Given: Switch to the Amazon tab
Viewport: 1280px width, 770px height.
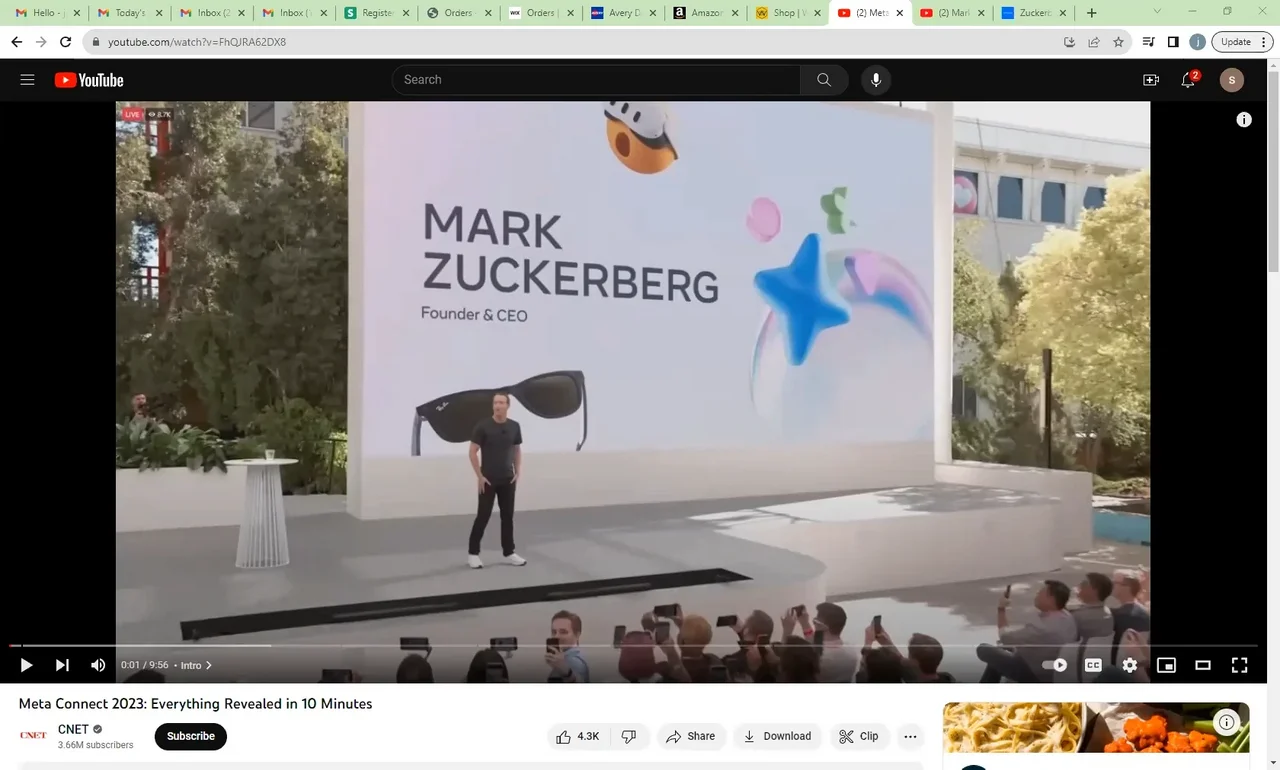Looking at the screenshot, I should point(704,13).
